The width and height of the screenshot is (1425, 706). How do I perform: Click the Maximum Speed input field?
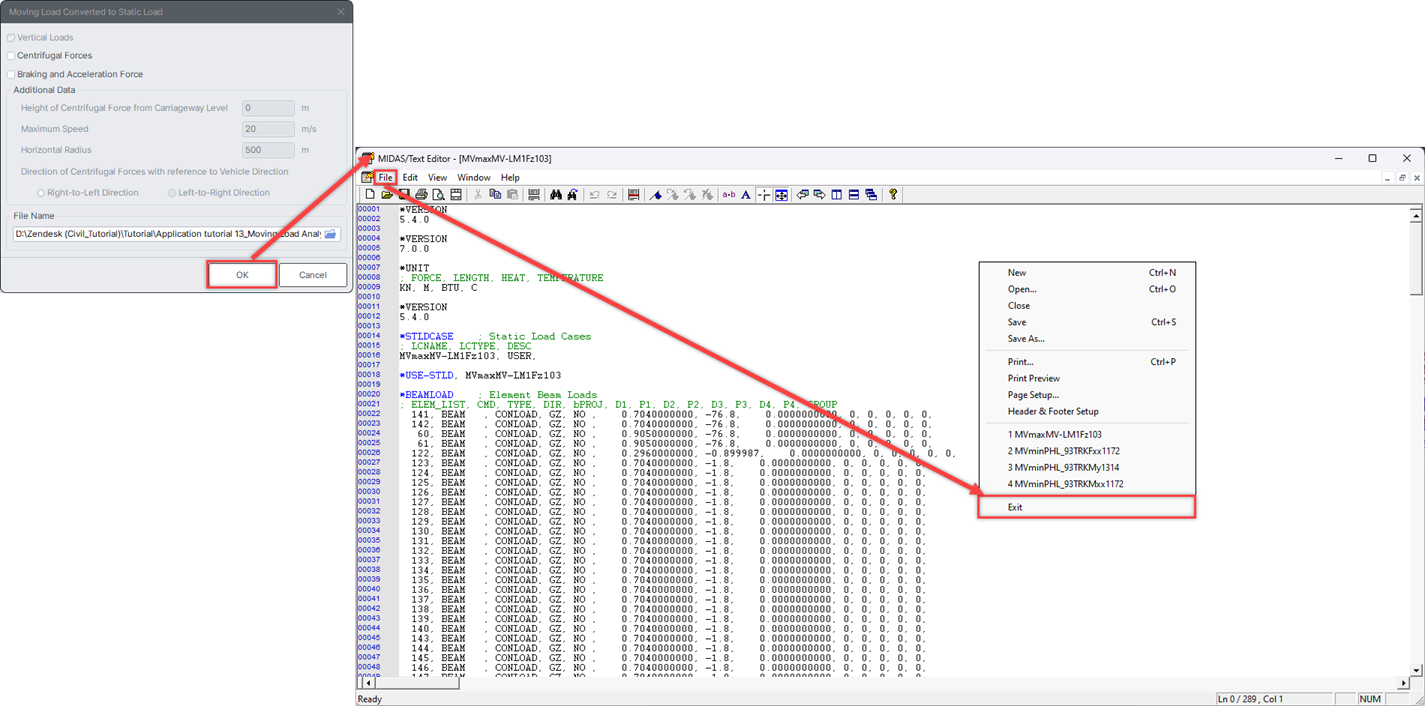(268, 129)
